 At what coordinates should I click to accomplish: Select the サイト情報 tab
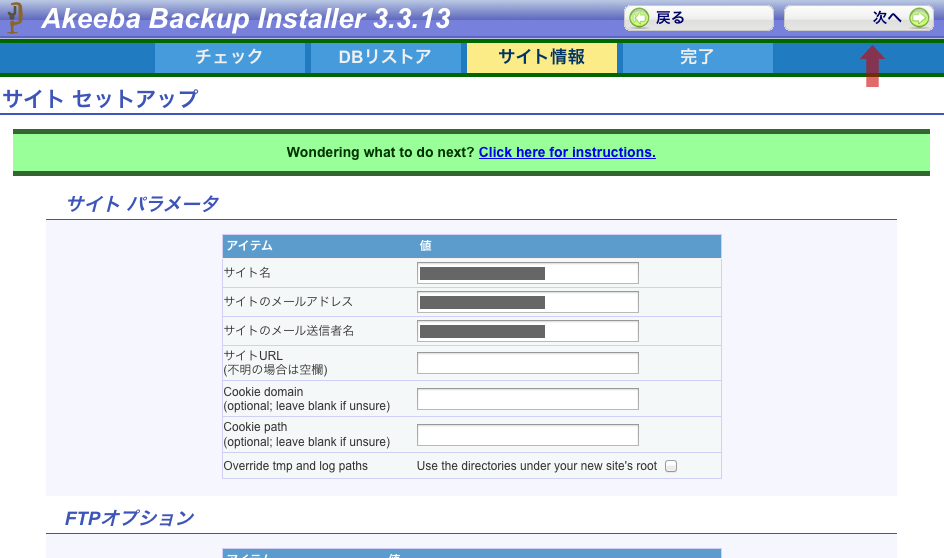point(541,57)
